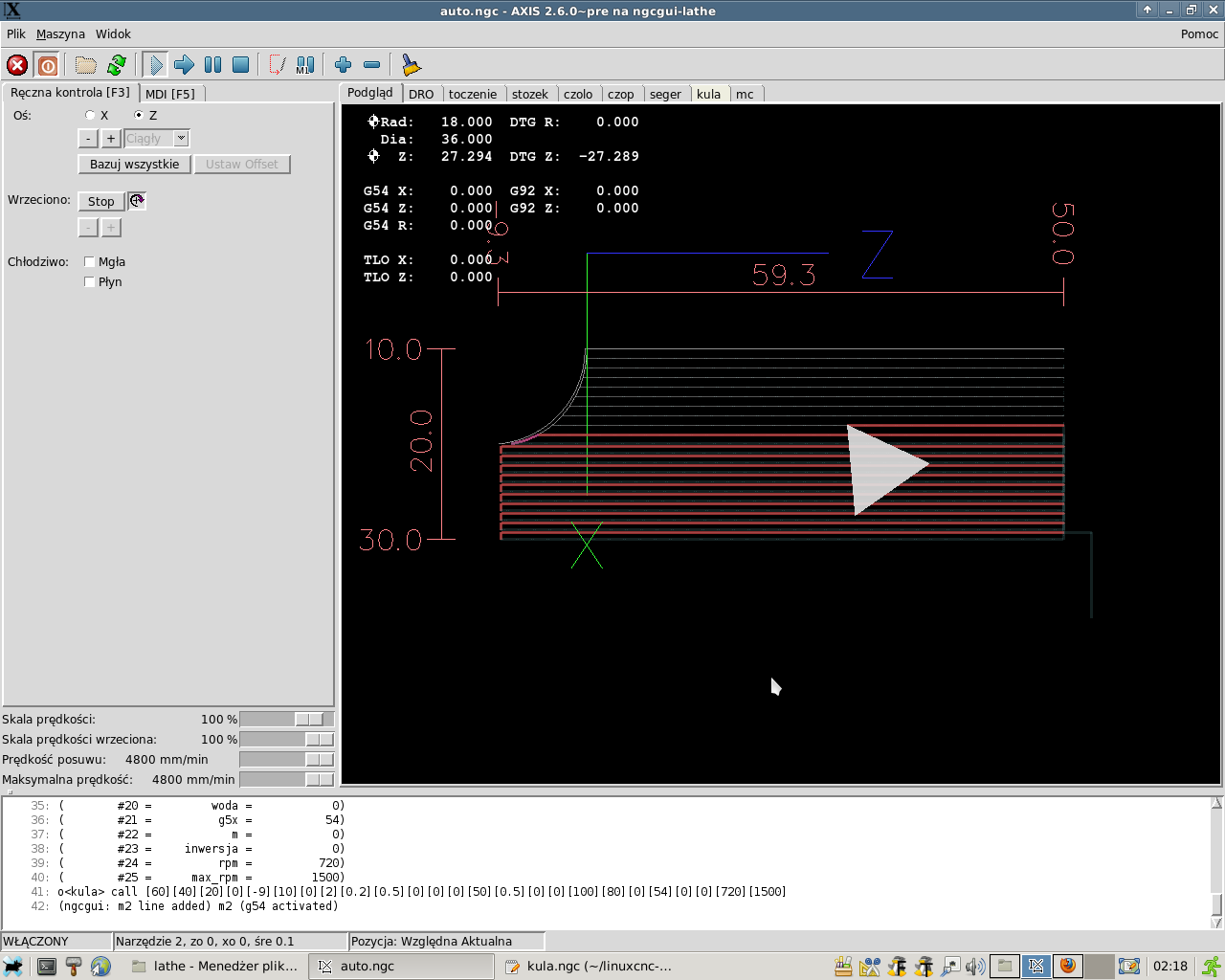Click spindle slower minus button
Screen dimensions: 1225x980
(88, 228)
